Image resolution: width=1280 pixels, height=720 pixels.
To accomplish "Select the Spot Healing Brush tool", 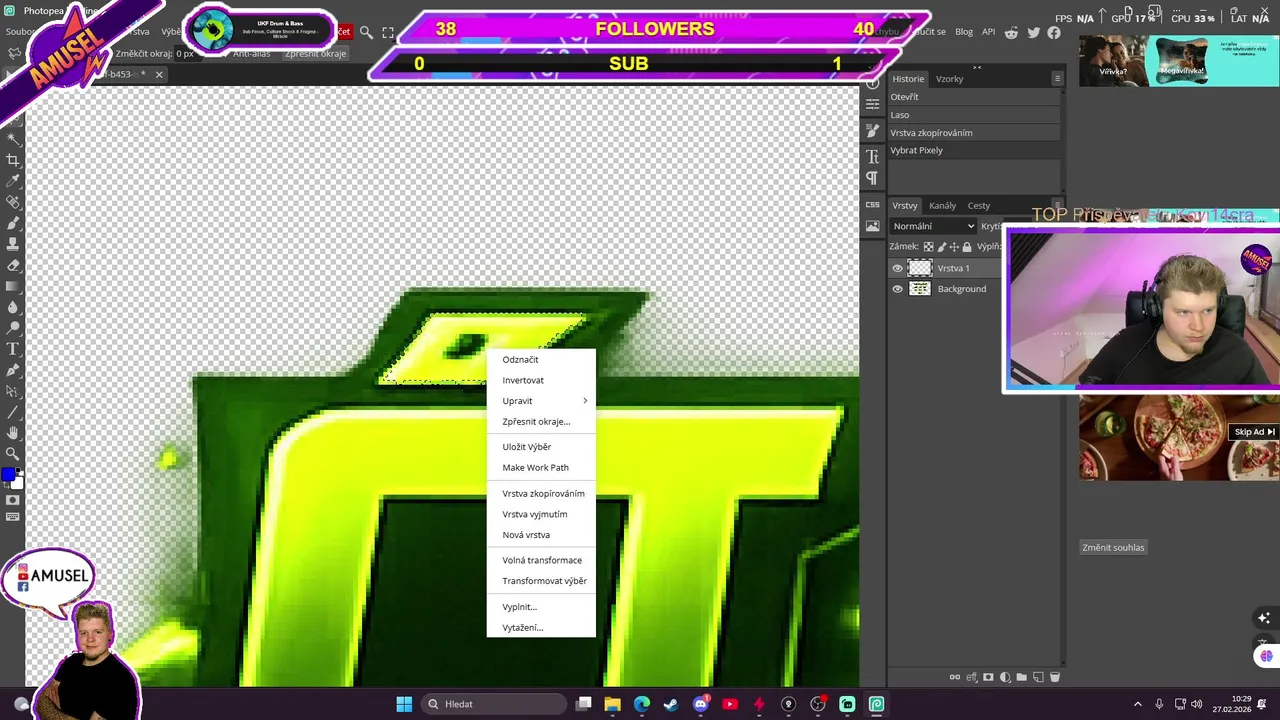I will [13, 202].
